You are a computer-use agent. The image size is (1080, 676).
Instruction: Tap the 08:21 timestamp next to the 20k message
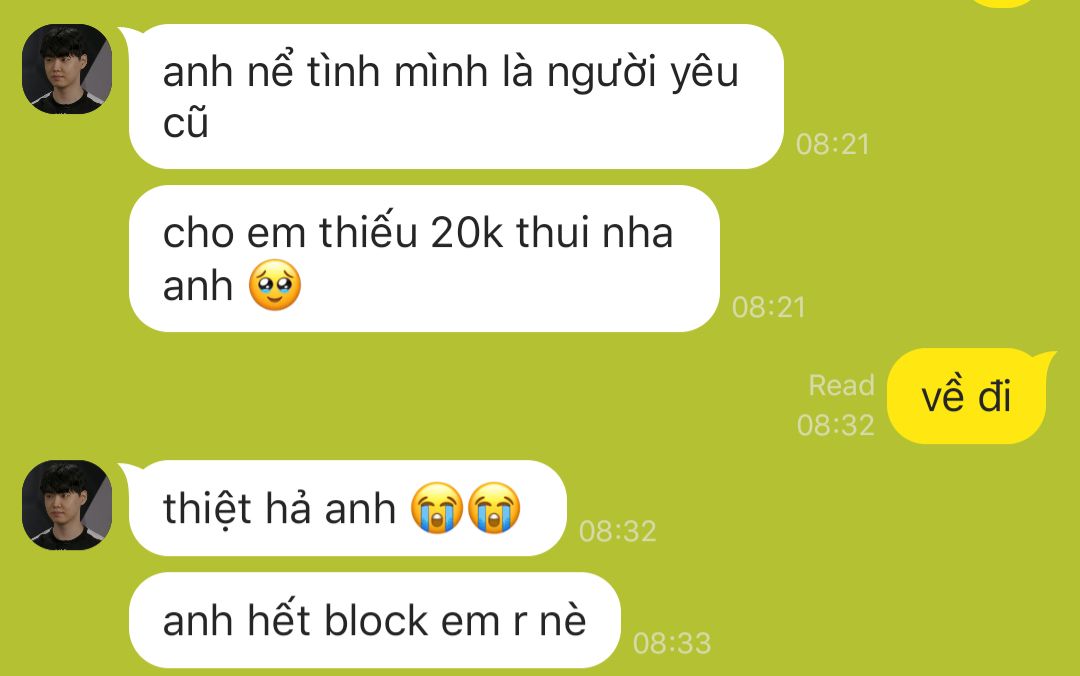point(769,307)
